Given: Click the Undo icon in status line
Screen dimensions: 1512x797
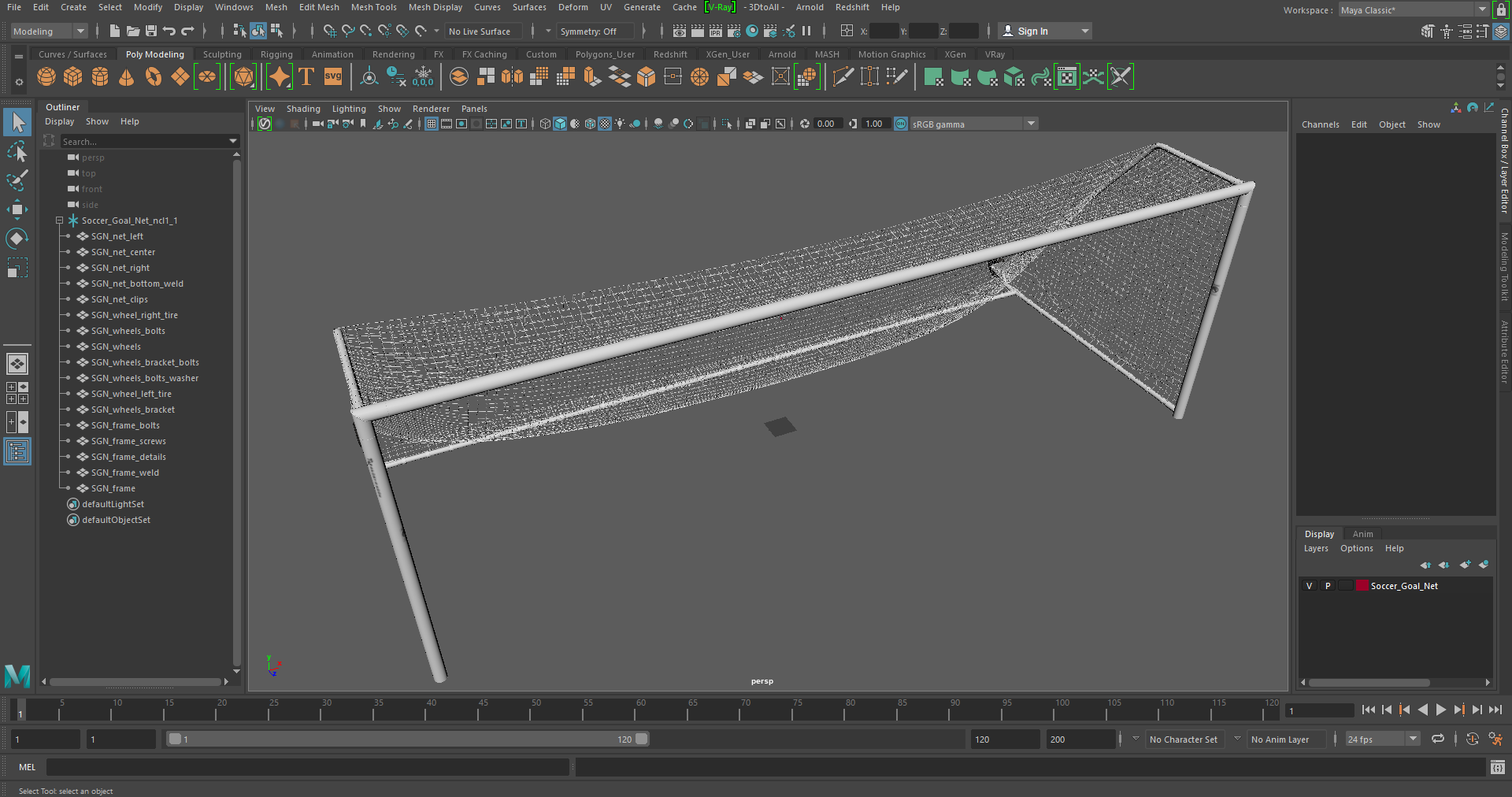Looking at the screenshot, I should click(x=169, y=31).
